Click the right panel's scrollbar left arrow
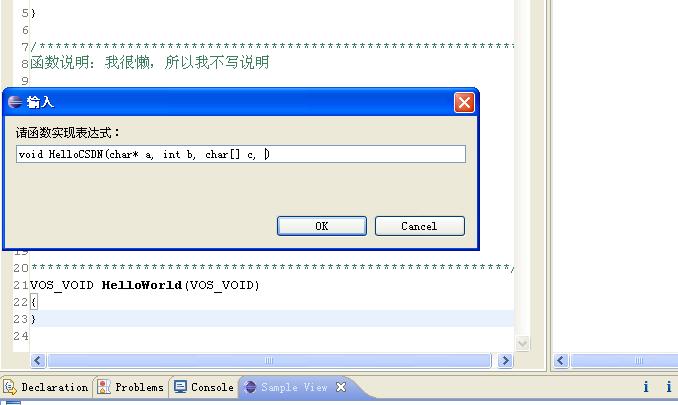This screenshot has width=678, height=405. tap(561, 360)
